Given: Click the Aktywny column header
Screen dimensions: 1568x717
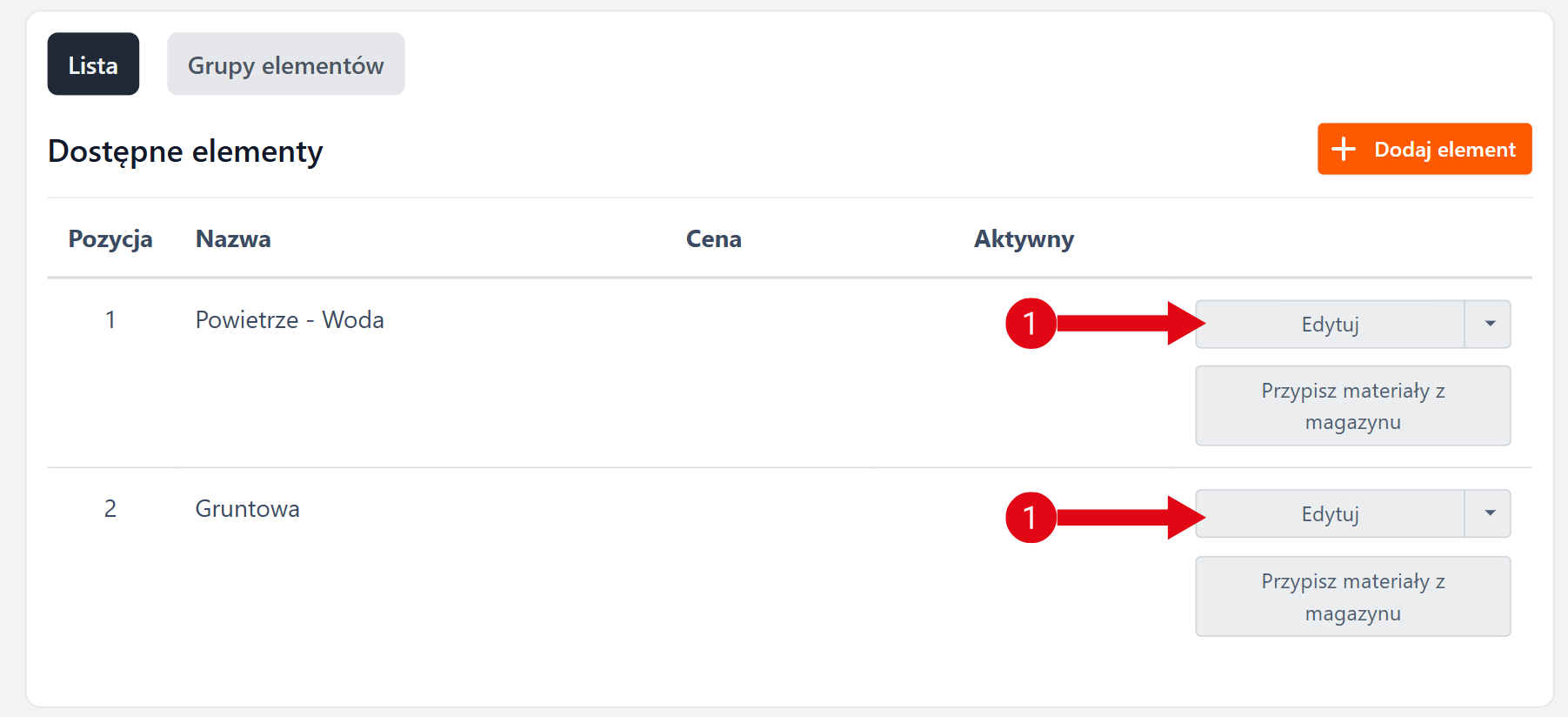Looking at the screenshot, I should click(1024, 239).
